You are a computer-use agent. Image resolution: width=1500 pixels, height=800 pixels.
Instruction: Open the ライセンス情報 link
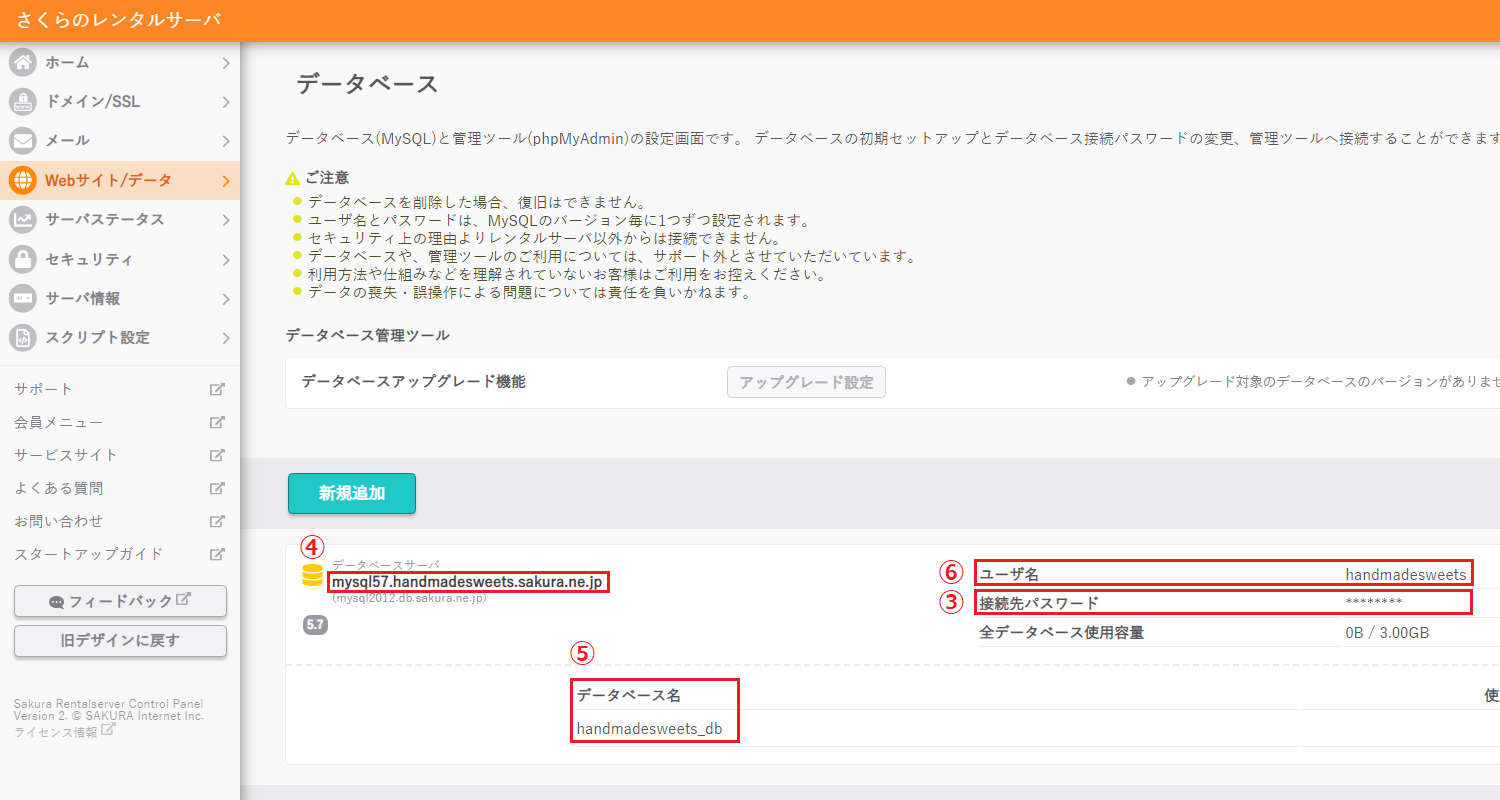click(x=56, y=732)
